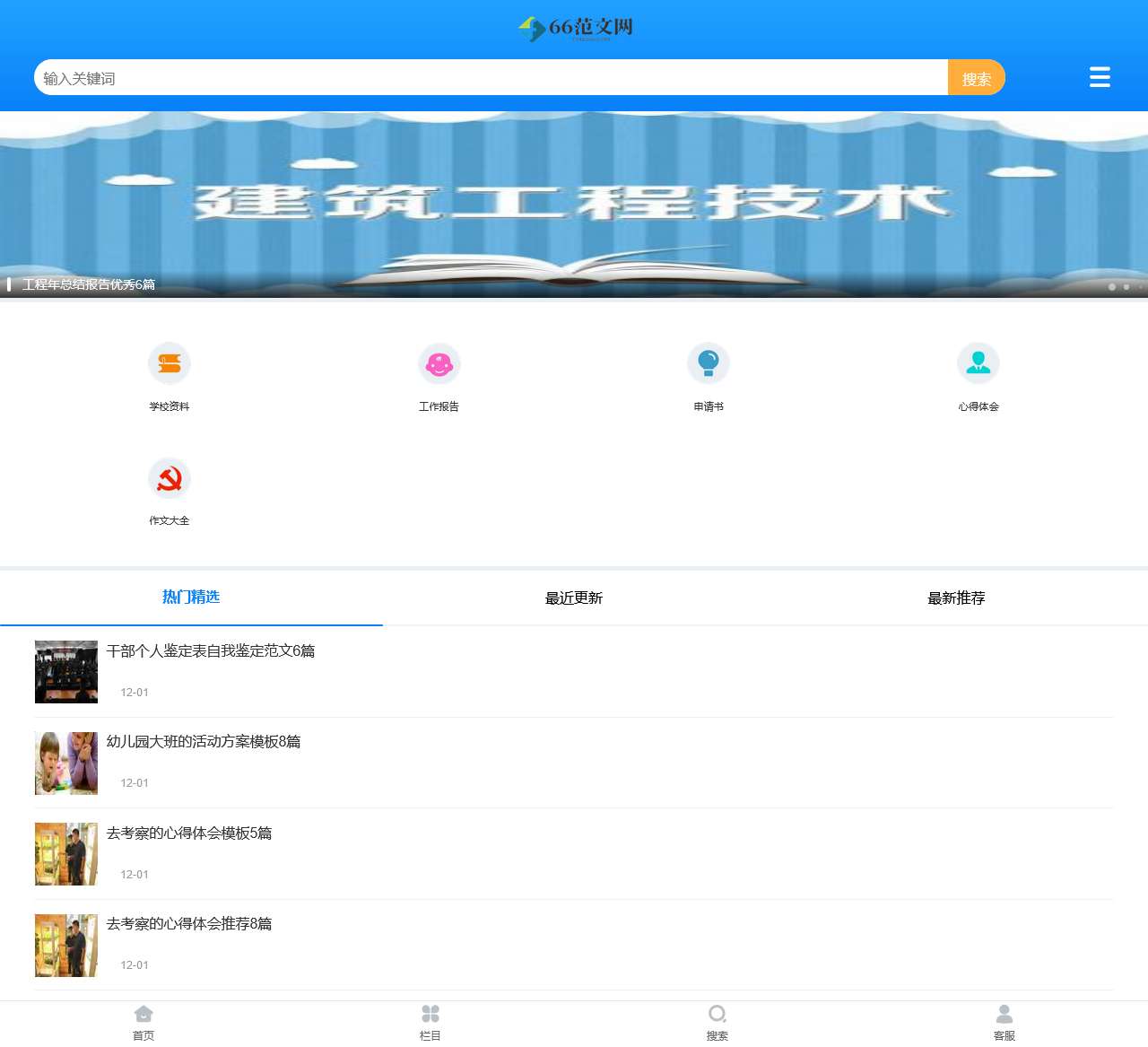This screenshot has width=1148, height=1047.
Task: Open the 心得体会 person icon
Action: click(x=978, y=363)
